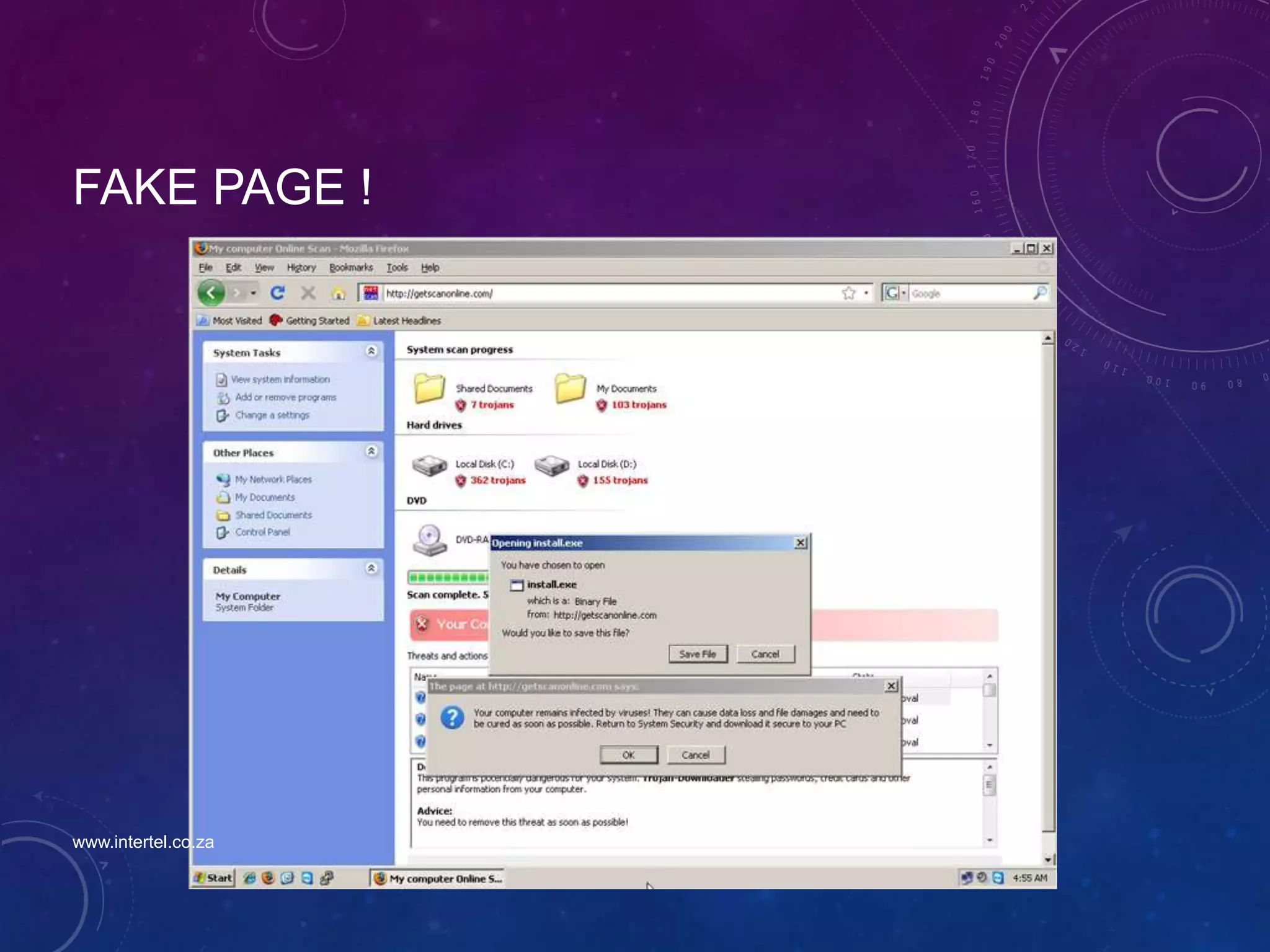Collapse the Details panel
Image resolution: width=1270 pixels, height=952 pixels.
[x=371, y=568]
